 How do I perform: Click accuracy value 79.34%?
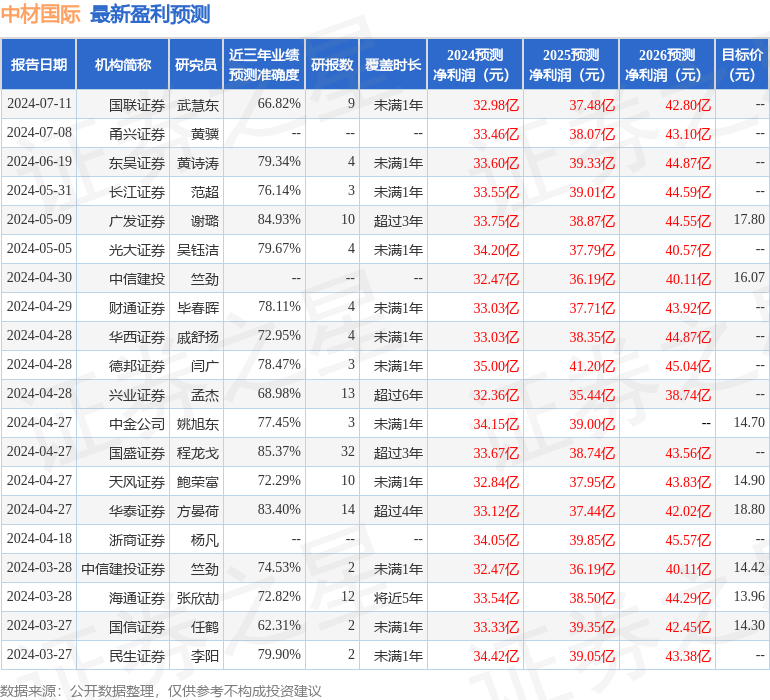(279, 162)
